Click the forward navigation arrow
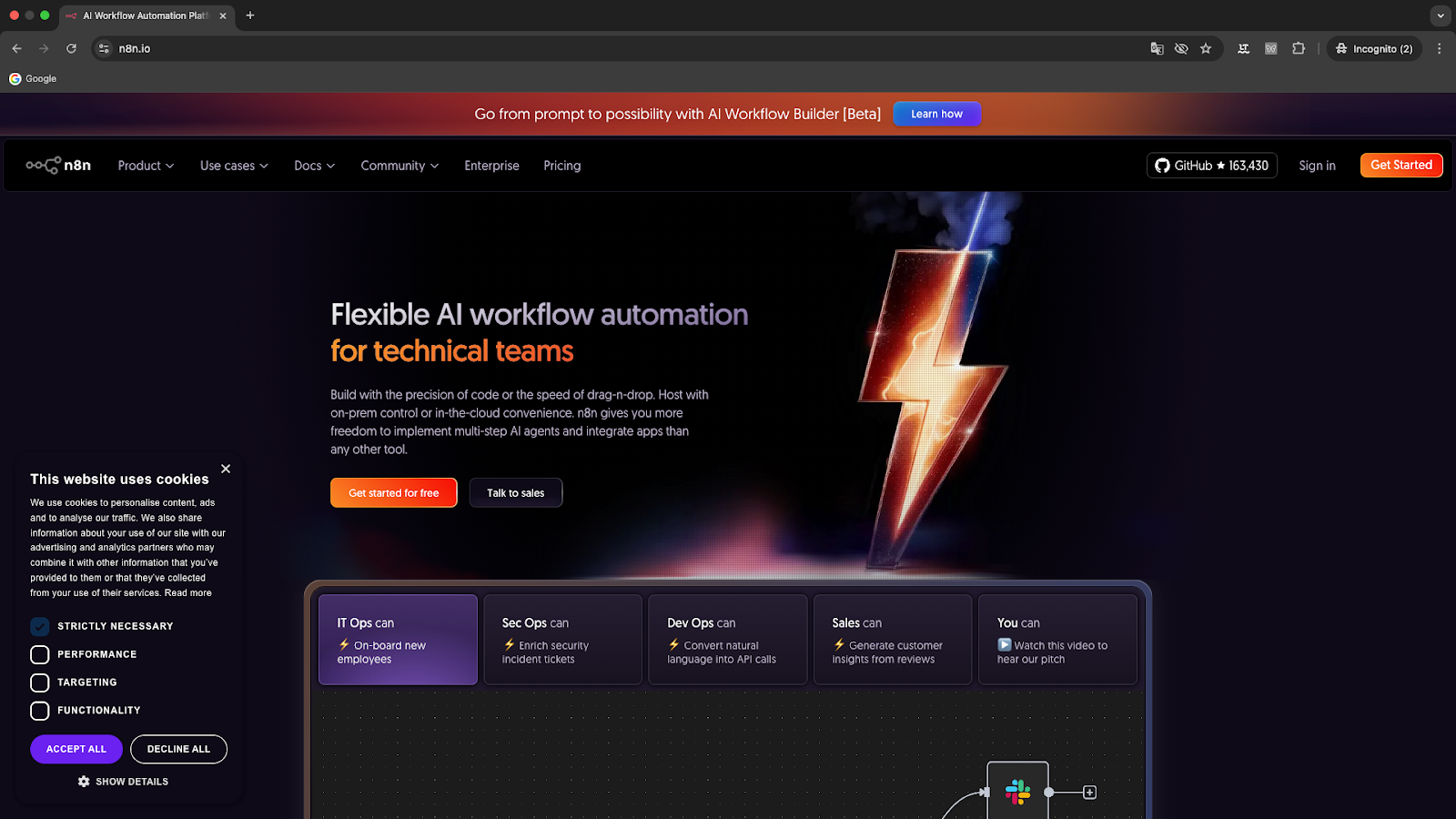 tap(44, 48)
